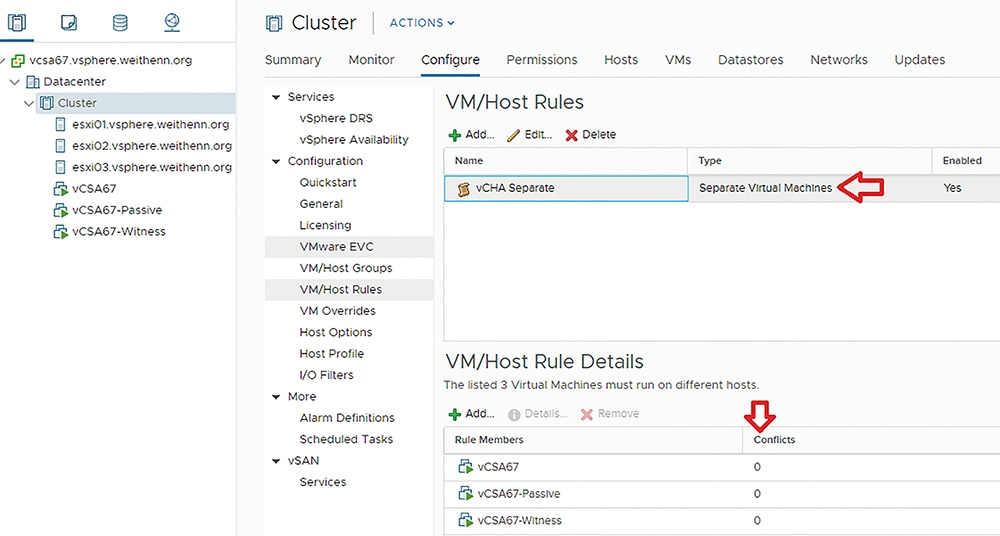This screenshot has width=1000, height=536.
Task: Click VM icon of vCSA67 rule member
Action: 466,466
